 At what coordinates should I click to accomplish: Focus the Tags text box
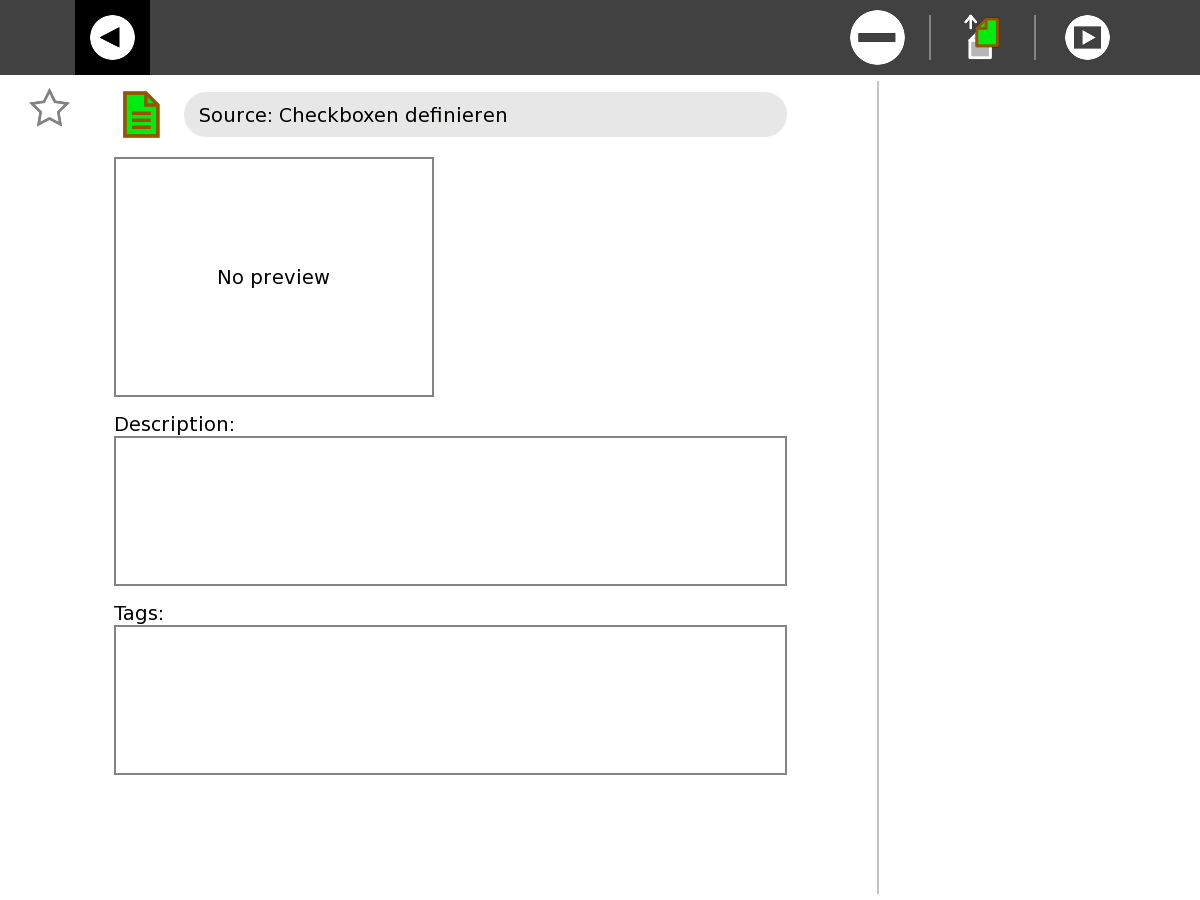point(450,700)
